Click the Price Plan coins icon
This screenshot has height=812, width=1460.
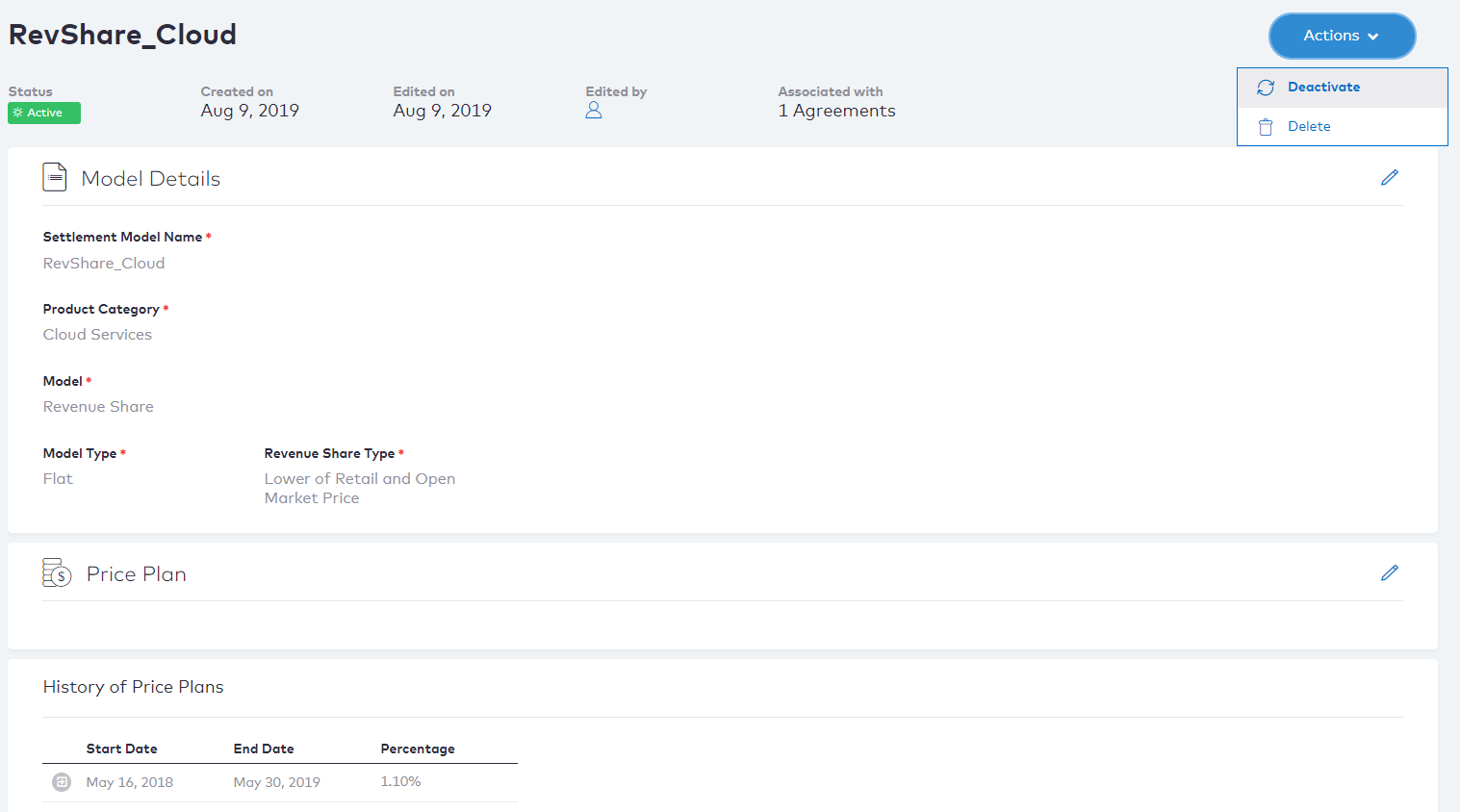click(57, 572)
